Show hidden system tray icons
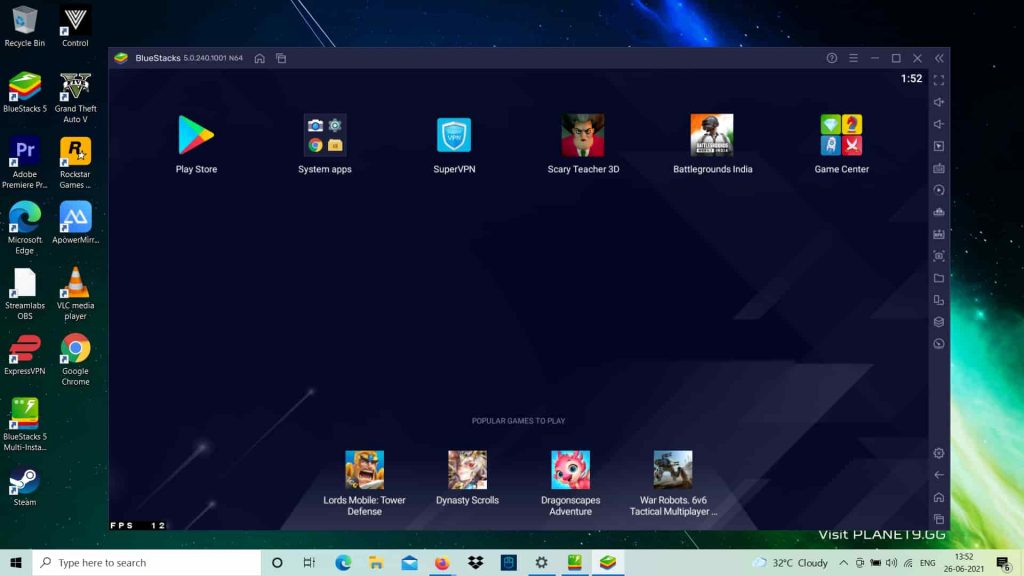Image resolution: width=1024 pixels, height=576 pixels. point(844,563)
